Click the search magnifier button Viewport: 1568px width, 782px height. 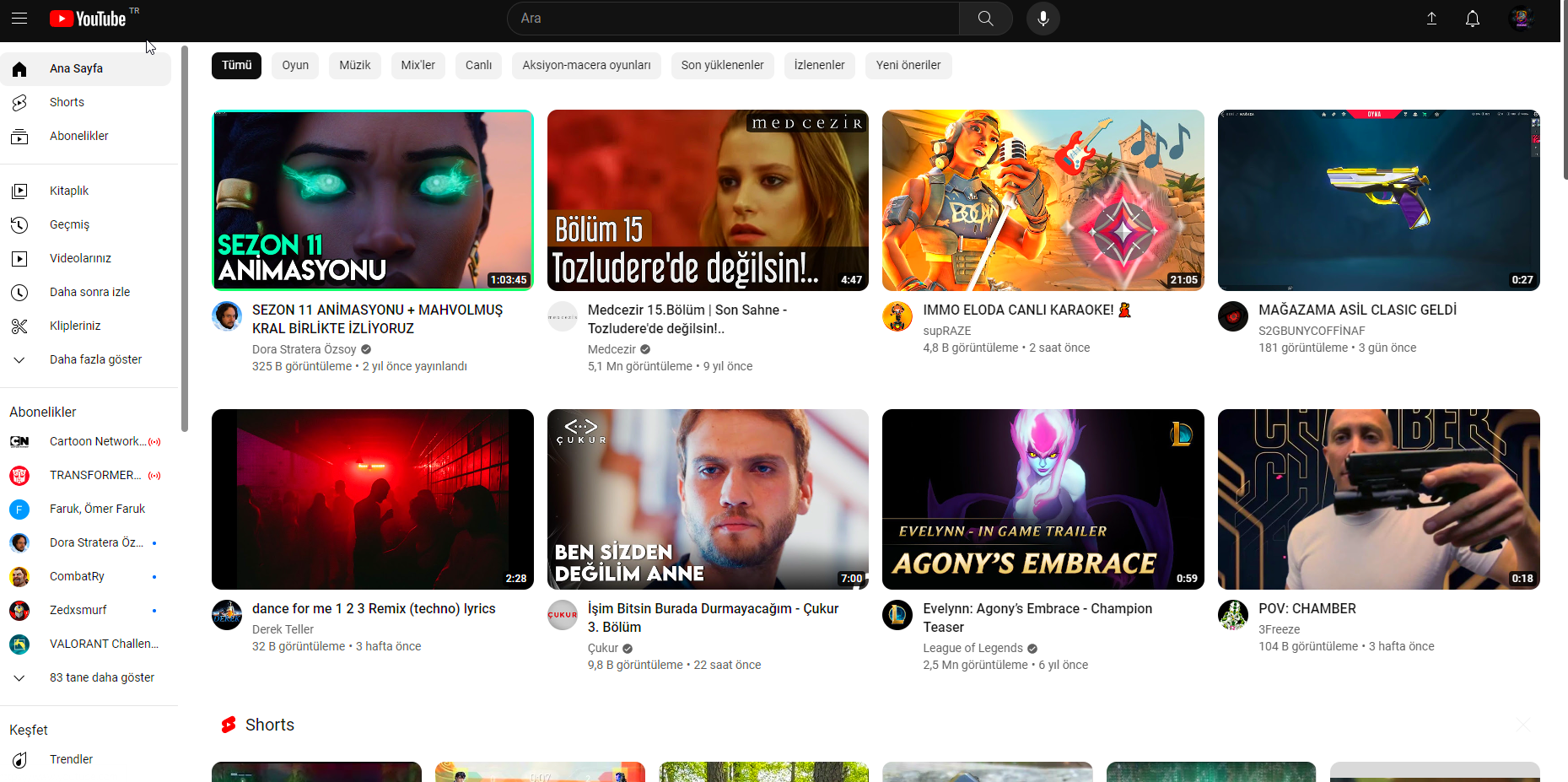[x=985, y=19]
